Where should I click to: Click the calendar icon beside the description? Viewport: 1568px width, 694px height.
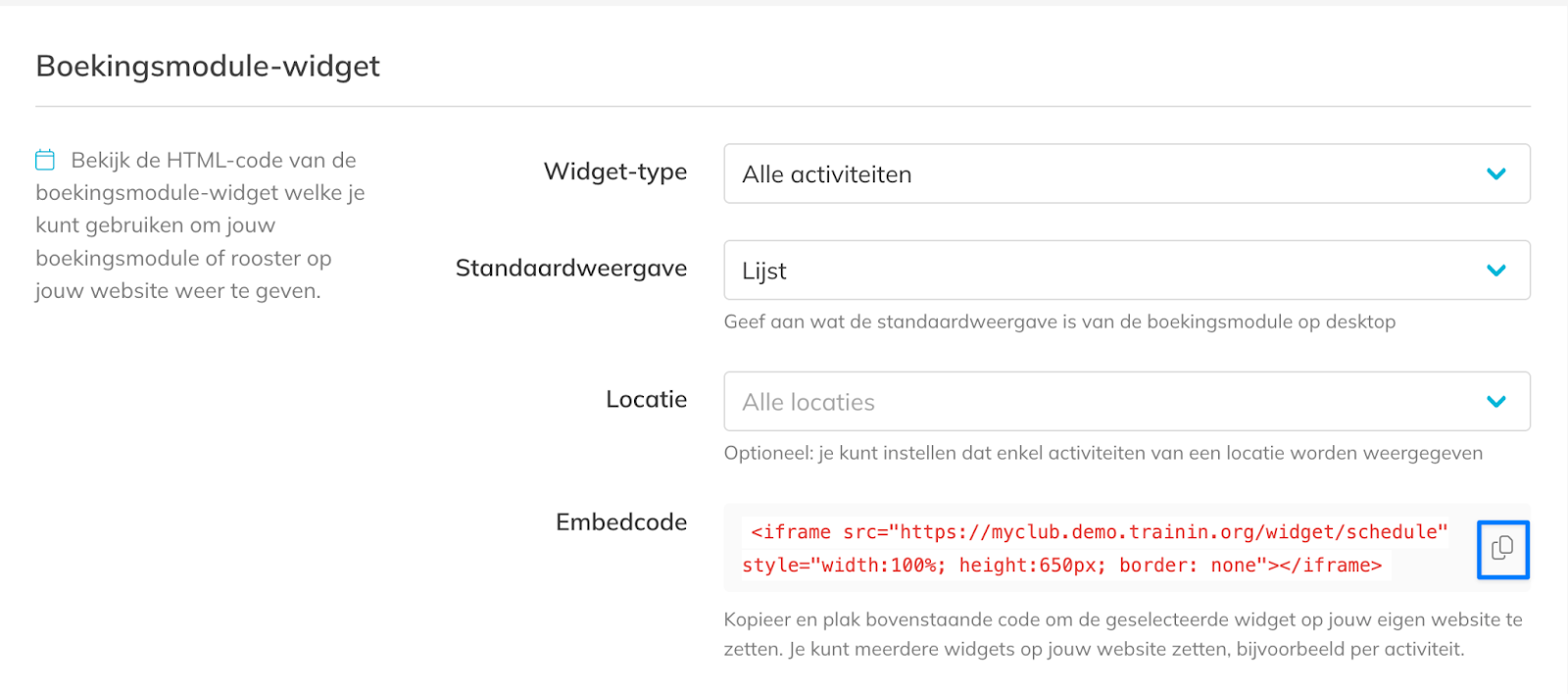pos(45,160)
